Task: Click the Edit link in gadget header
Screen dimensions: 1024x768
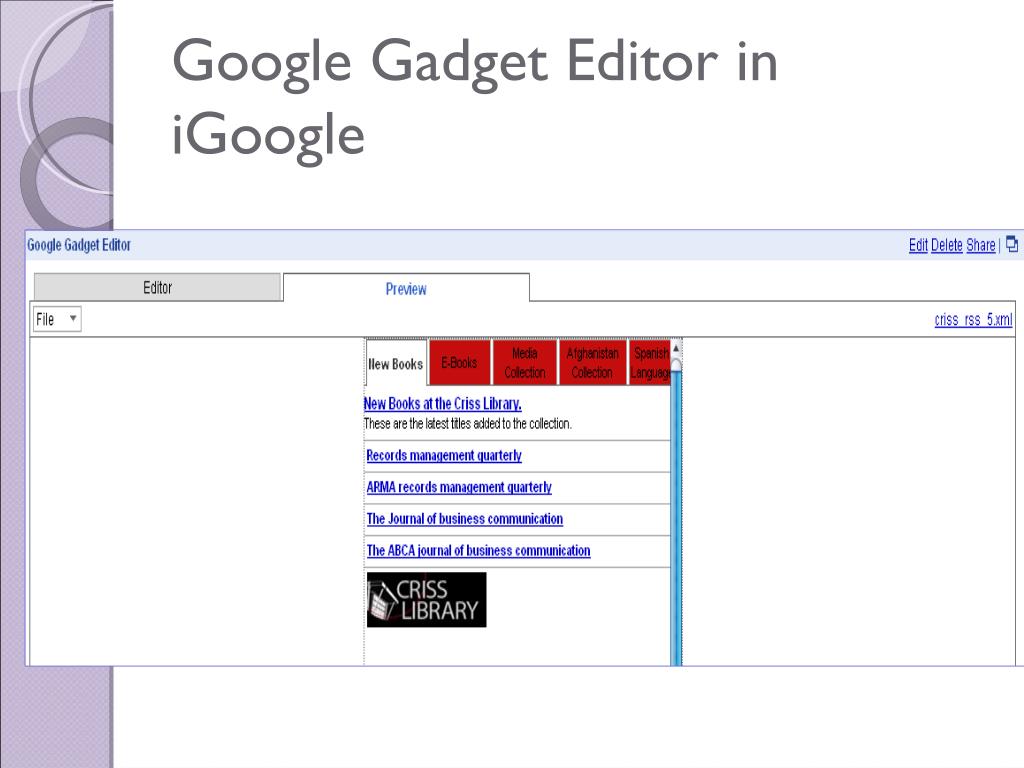Action: click(918, 245)
